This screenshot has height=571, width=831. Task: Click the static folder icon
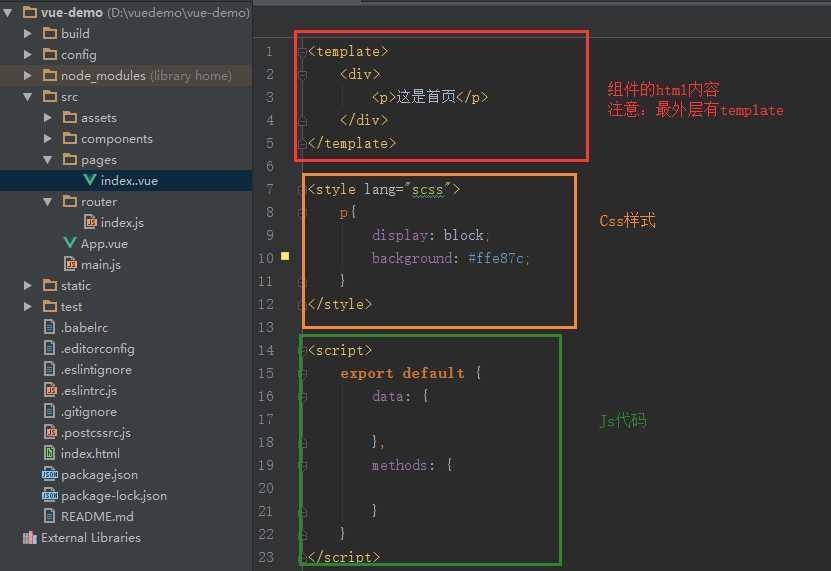pyautogui.click(x=50, y=285)
